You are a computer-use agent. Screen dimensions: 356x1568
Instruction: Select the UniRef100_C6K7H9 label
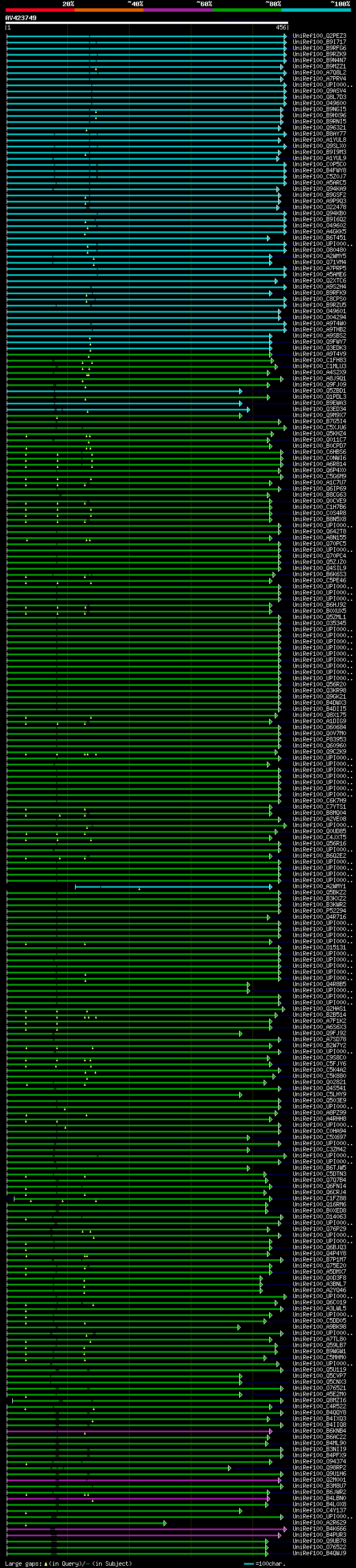319,800
